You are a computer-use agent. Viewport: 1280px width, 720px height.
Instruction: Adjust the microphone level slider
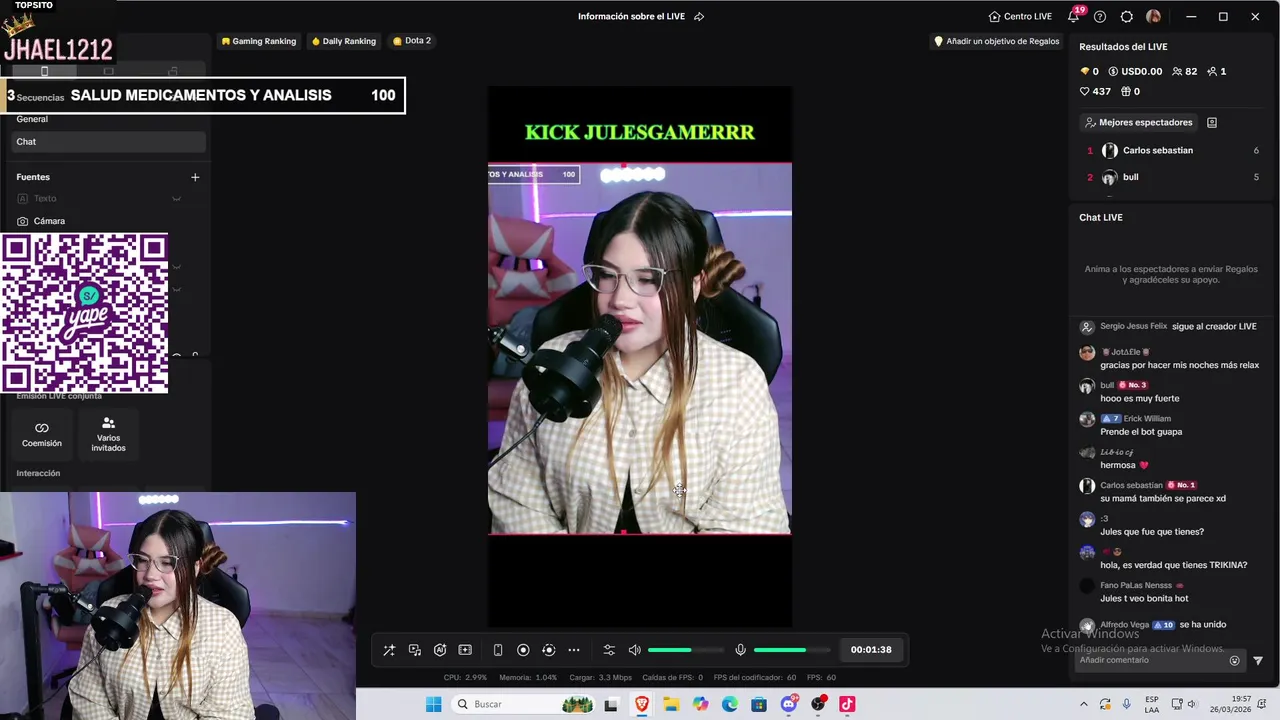[791, 650]
